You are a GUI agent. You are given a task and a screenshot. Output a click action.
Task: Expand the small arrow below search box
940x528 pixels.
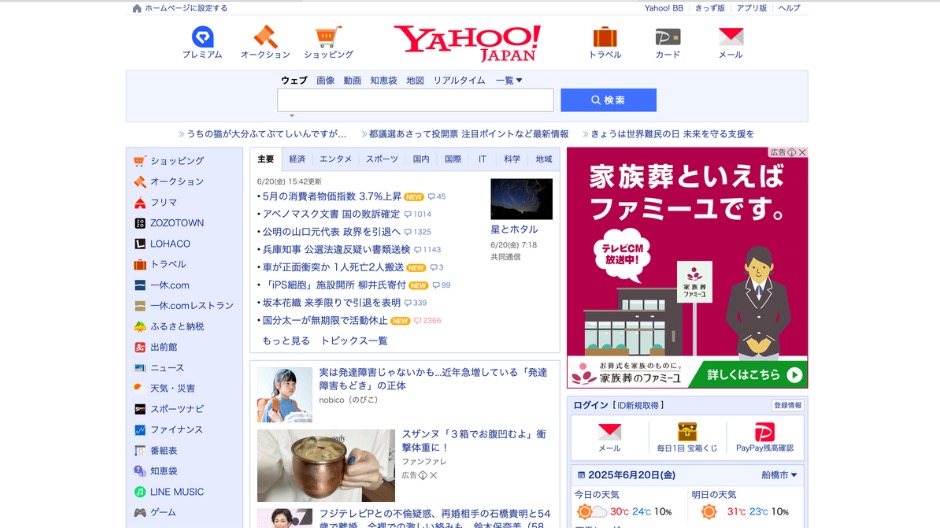click(x=292, y=116)
